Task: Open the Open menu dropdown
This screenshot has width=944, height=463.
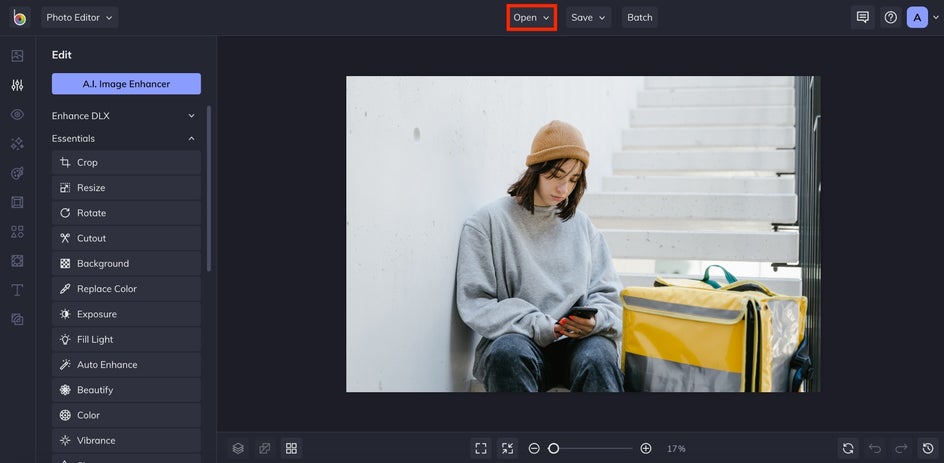Action: pos(532,17)
